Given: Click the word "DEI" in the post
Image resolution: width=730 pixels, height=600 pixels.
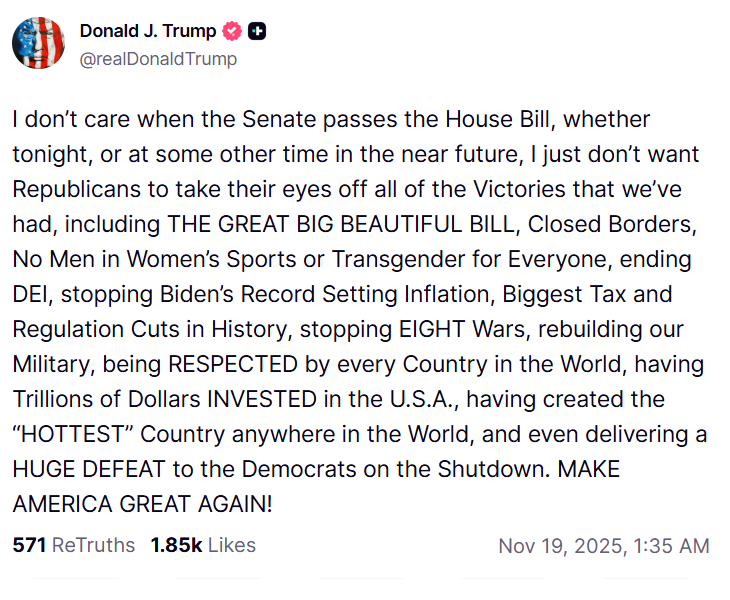Looking at the screenshot, I should pyautogui.click(x=31, y=295).
